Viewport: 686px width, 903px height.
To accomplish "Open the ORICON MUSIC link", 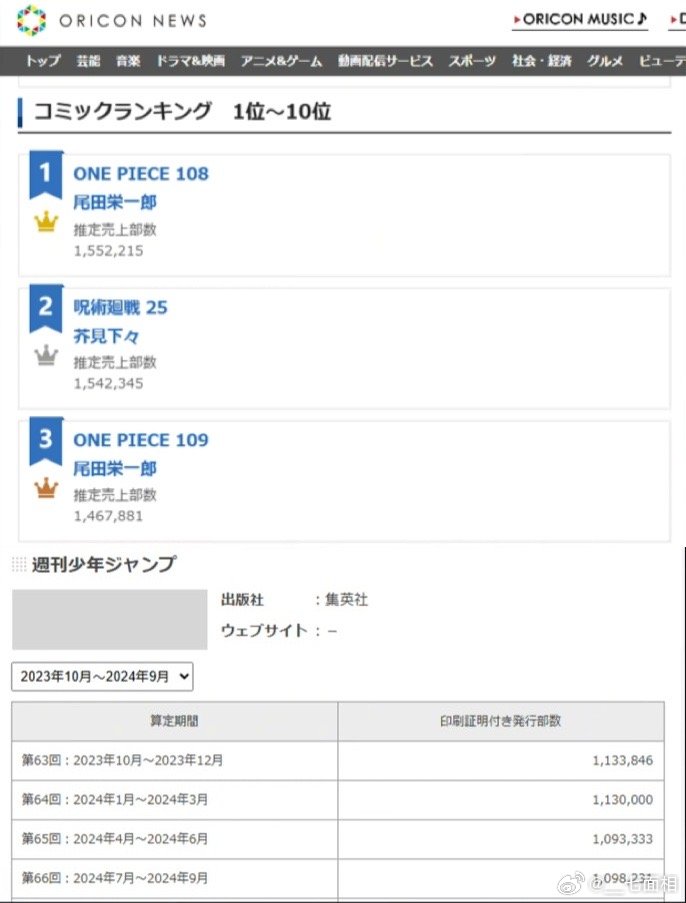I will [x=580, y=20].
